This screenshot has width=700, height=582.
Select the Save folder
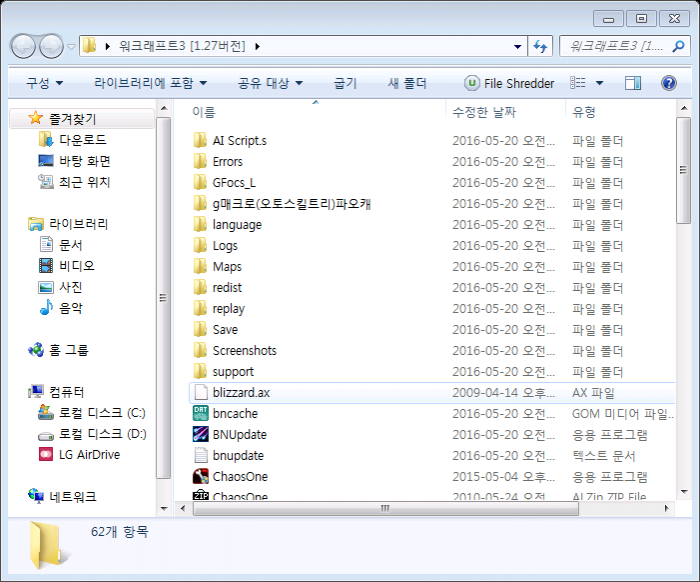225,329
